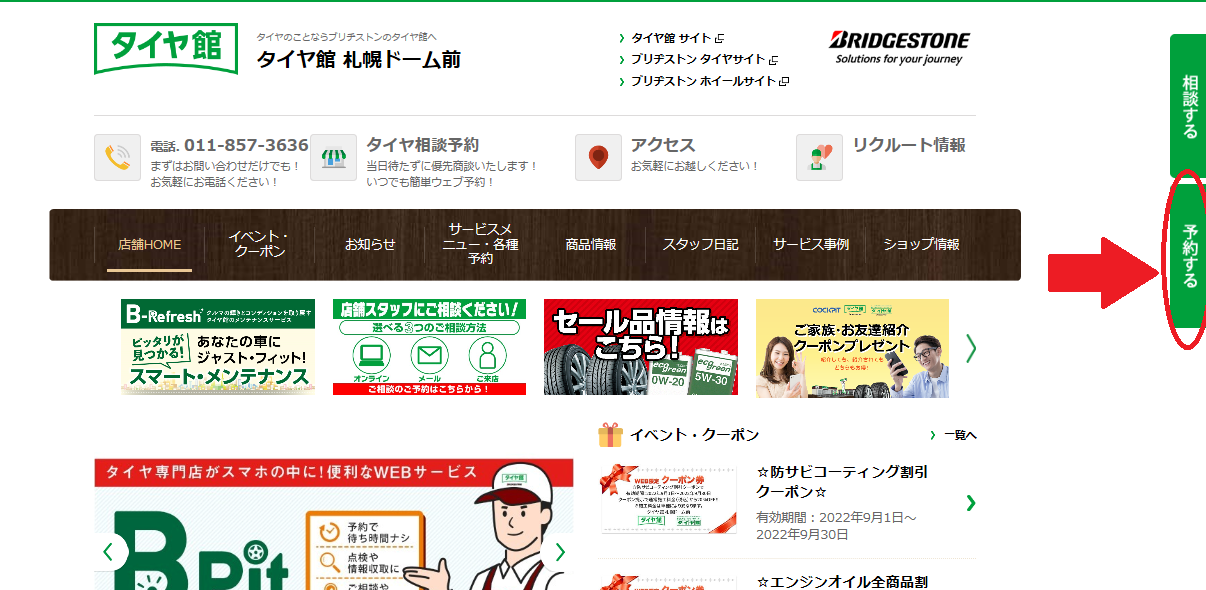This screenshot has height=590, width=1206.
Task: Click the gift box icon beside イベント・クーポン
Action: click(610, 434)
